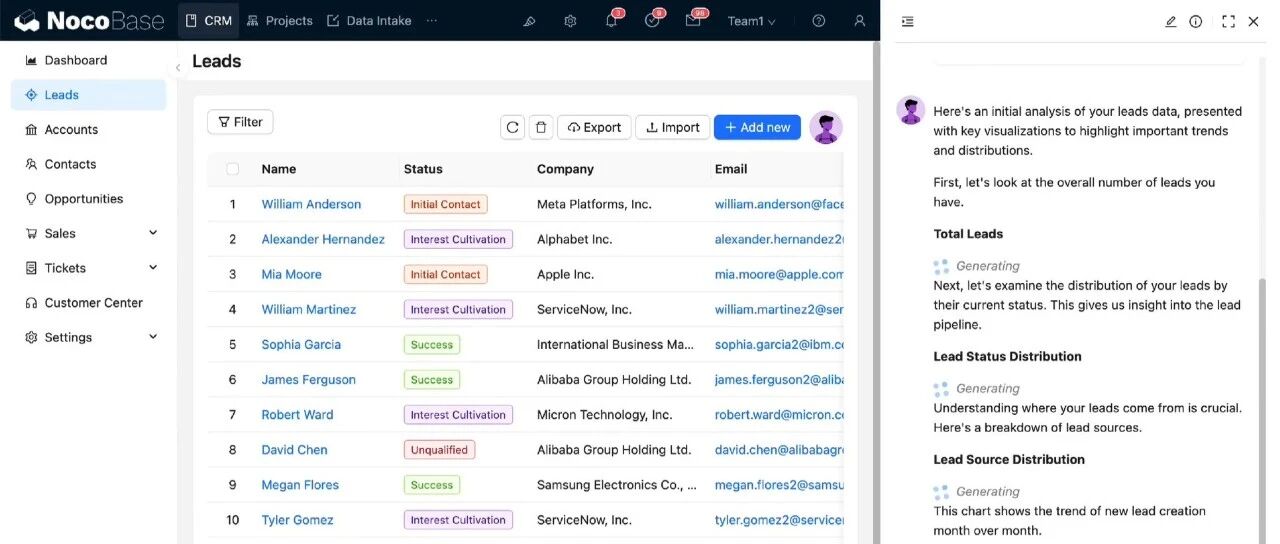Open Customer Center in sidebar
The width and height of the screenshot is (1280, 544).
pyautogui.click(x=88, y=302)
